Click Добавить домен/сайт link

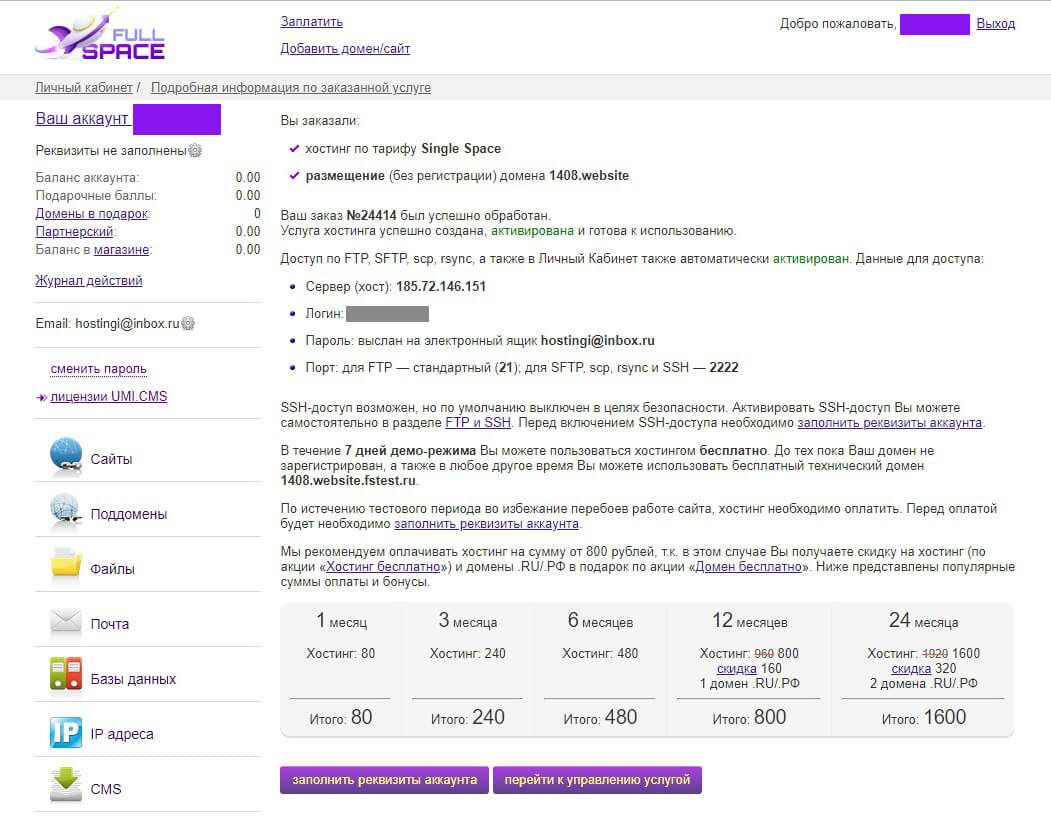point(345,48)
